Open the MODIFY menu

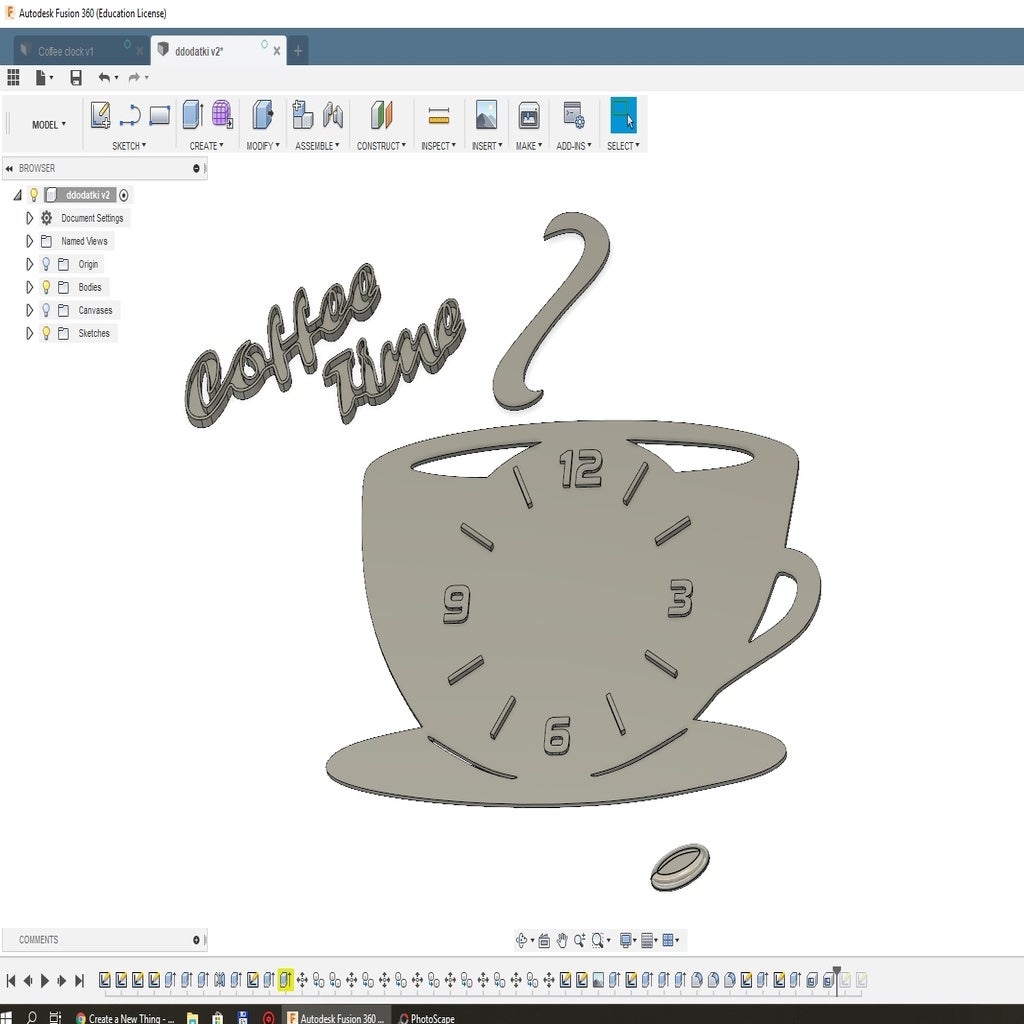pos(263,146)
